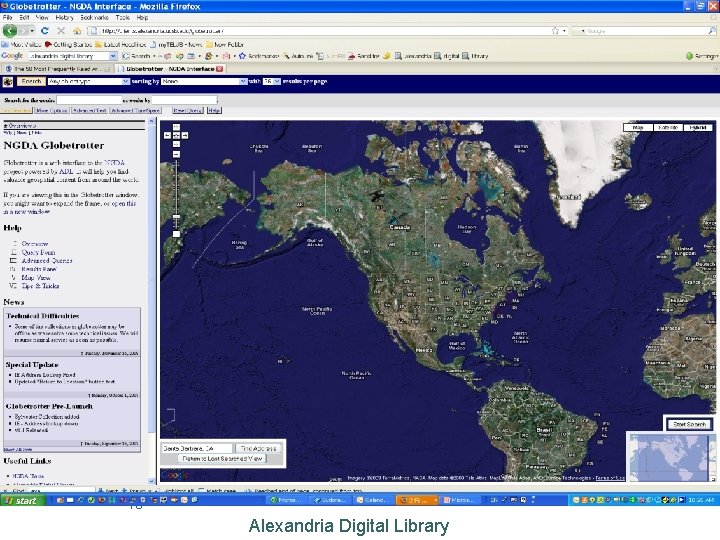Screen dimensions: 720x540
Task: Switch map to Satellite view
Action: [668, 128]
